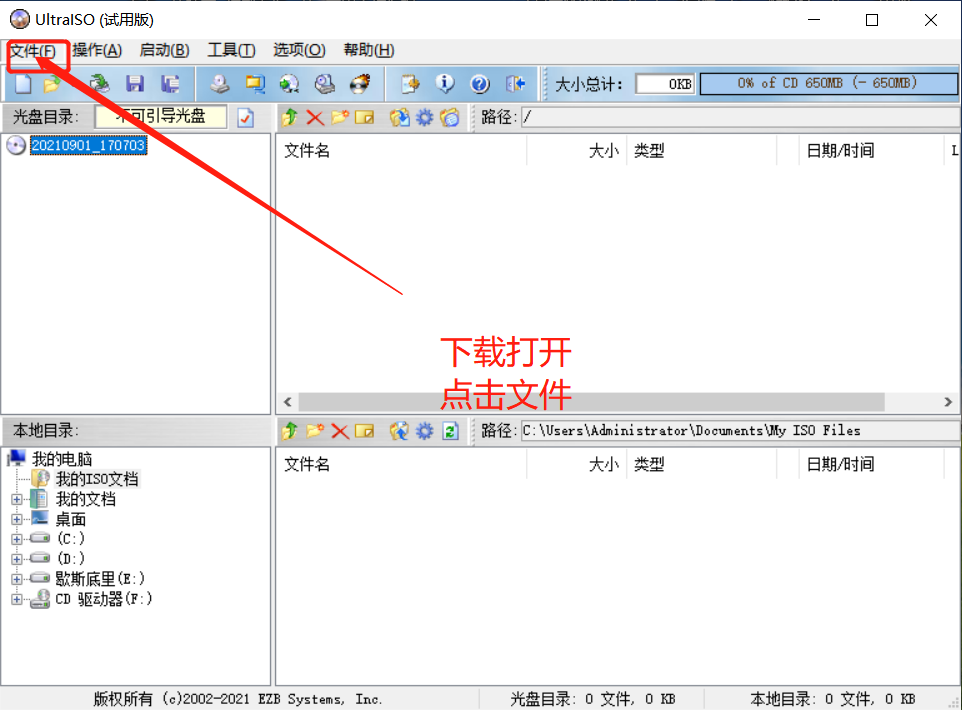Click the disc path field showing /
The height and width of the screenshot is (710, 962).
(x=741, y=117)
